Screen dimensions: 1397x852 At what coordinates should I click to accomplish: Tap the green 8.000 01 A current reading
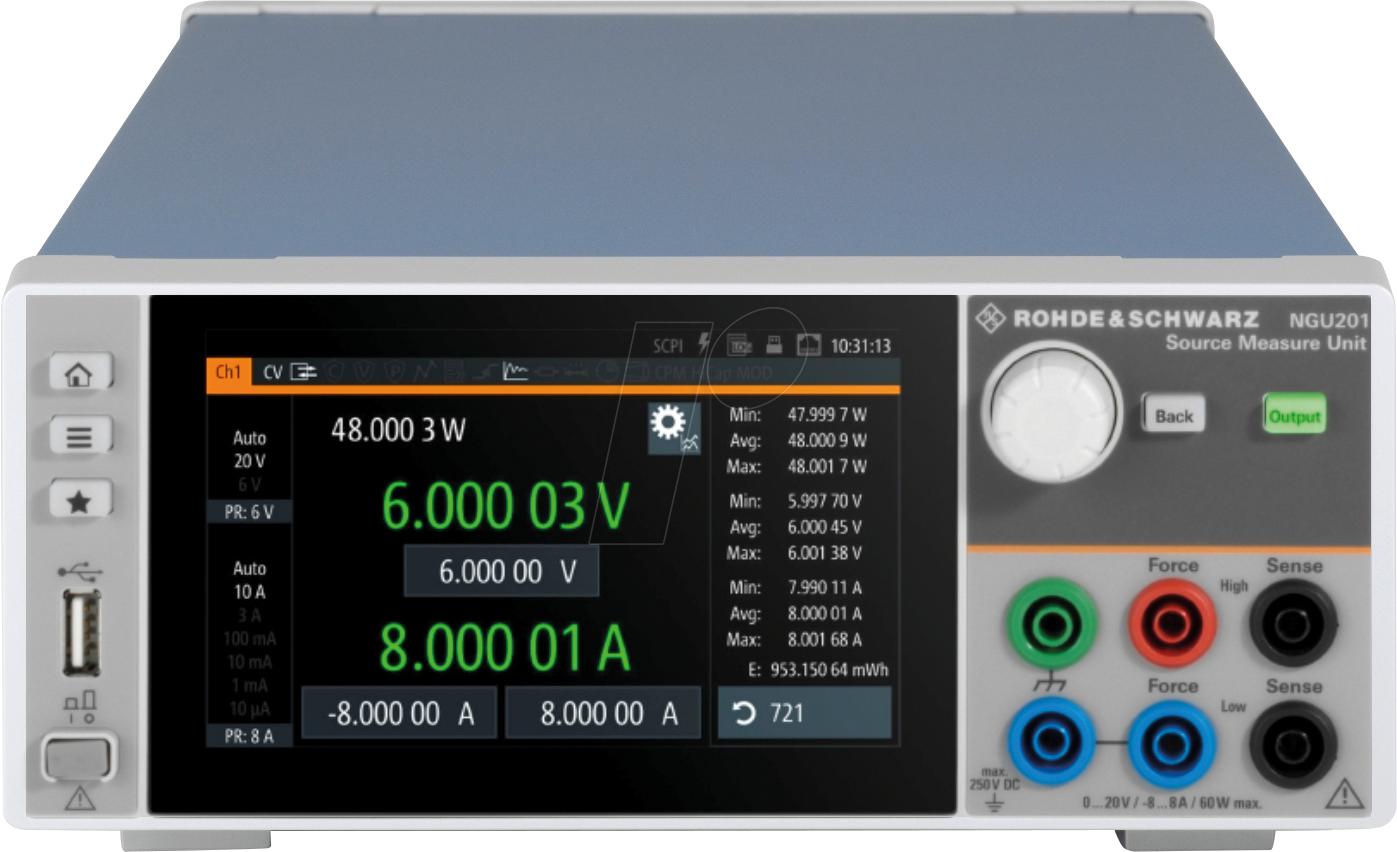[505, 647]
